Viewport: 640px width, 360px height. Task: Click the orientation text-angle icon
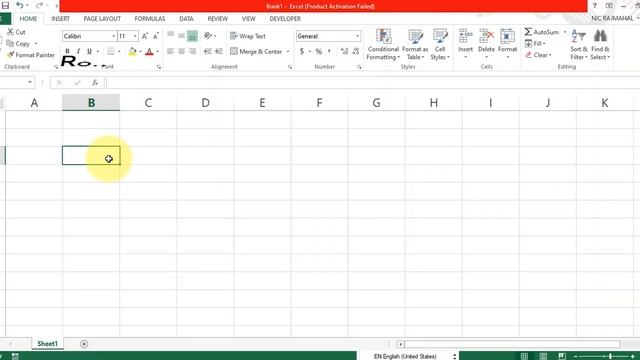click(x=208, y=36)
